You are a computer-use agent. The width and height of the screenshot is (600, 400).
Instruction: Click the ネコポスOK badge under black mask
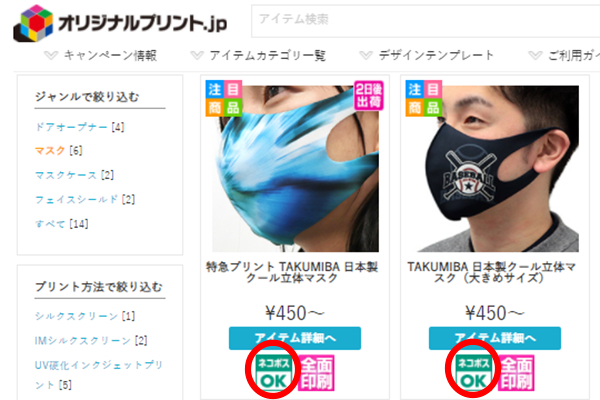click(473, 372)
